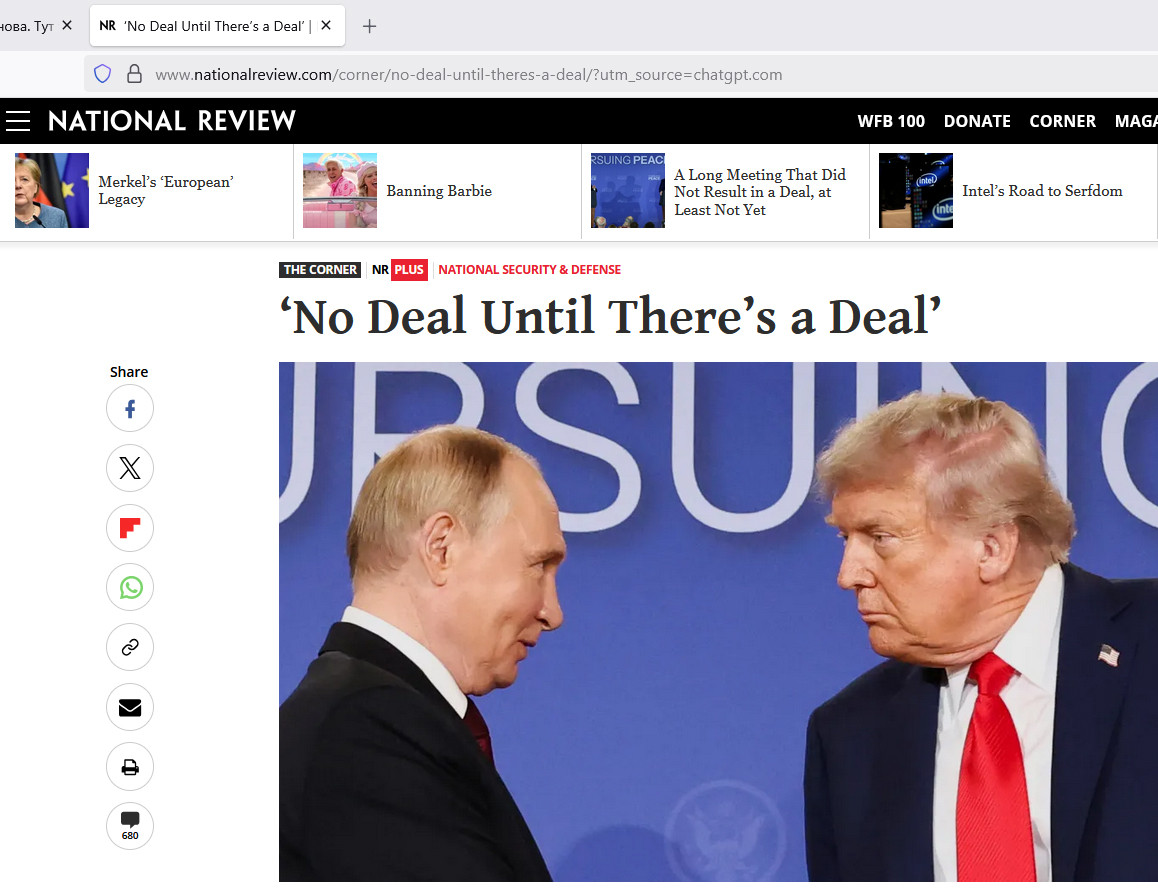This screenshot has height=888, width=1158.
Task: Click the tracking protection shield icon
Action: click(103, 74)
